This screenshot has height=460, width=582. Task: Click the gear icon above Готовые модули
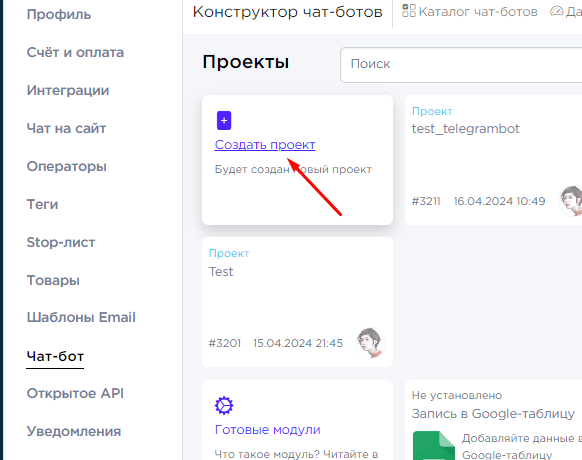tap(224, 405)
